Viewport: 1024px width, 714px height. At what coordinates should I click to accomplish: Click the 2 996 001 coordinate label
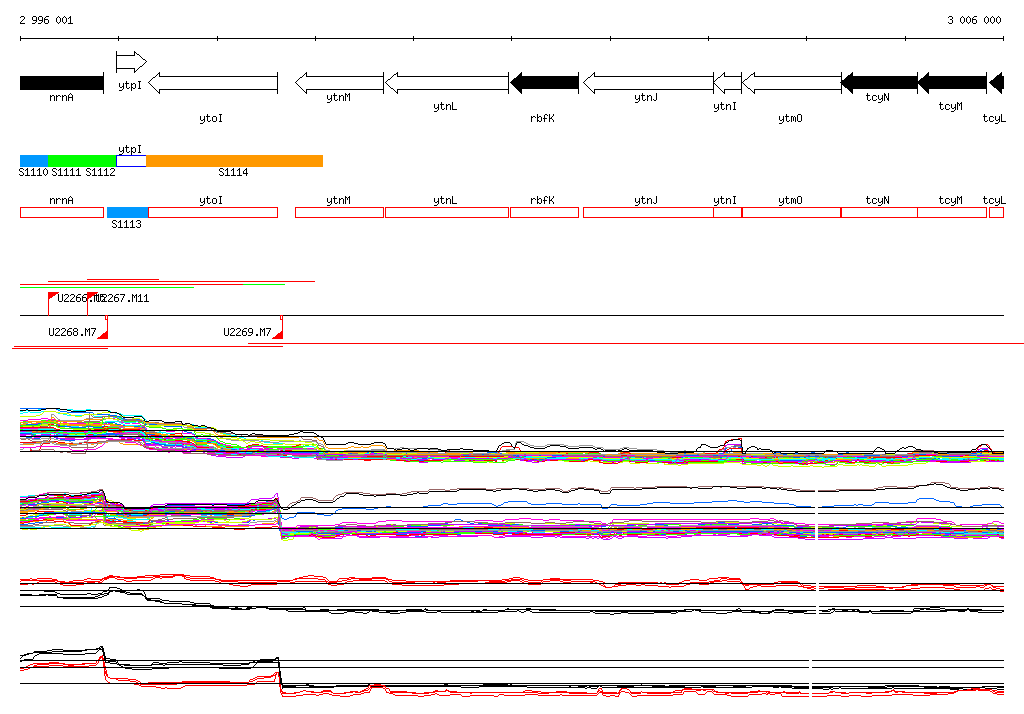[46, 20]
